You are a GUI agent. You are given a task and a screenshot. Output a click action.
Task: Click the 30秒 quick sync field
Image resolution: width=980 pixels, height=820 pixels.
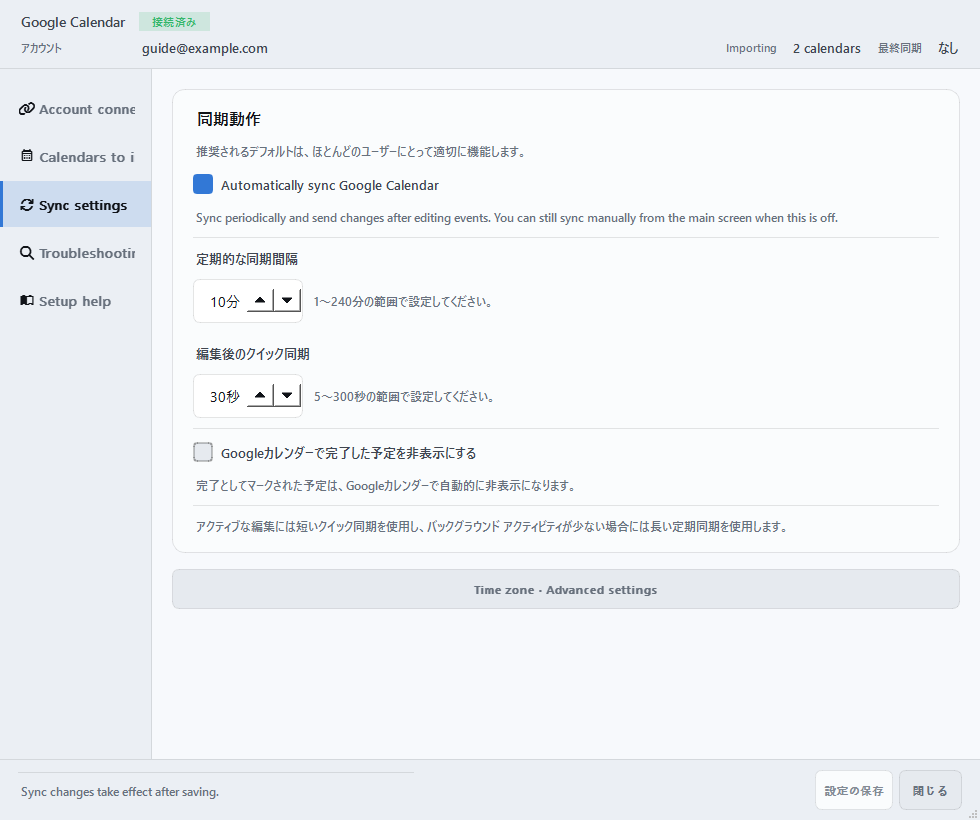pos(224,396)
